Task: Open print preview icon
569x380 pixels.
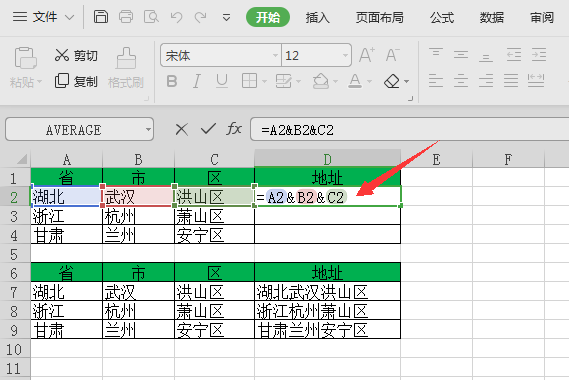Action: tap(151, 17)
